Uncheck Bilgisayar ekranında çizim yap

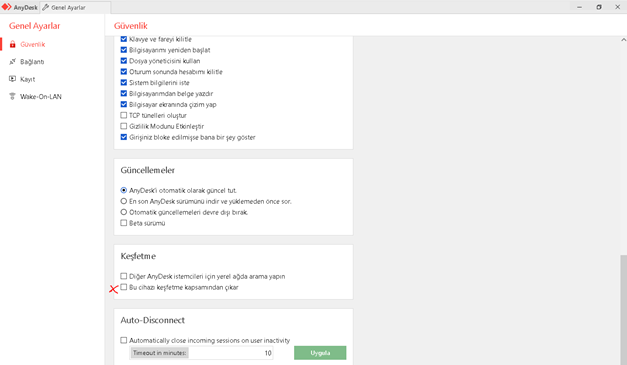(124, 104)
